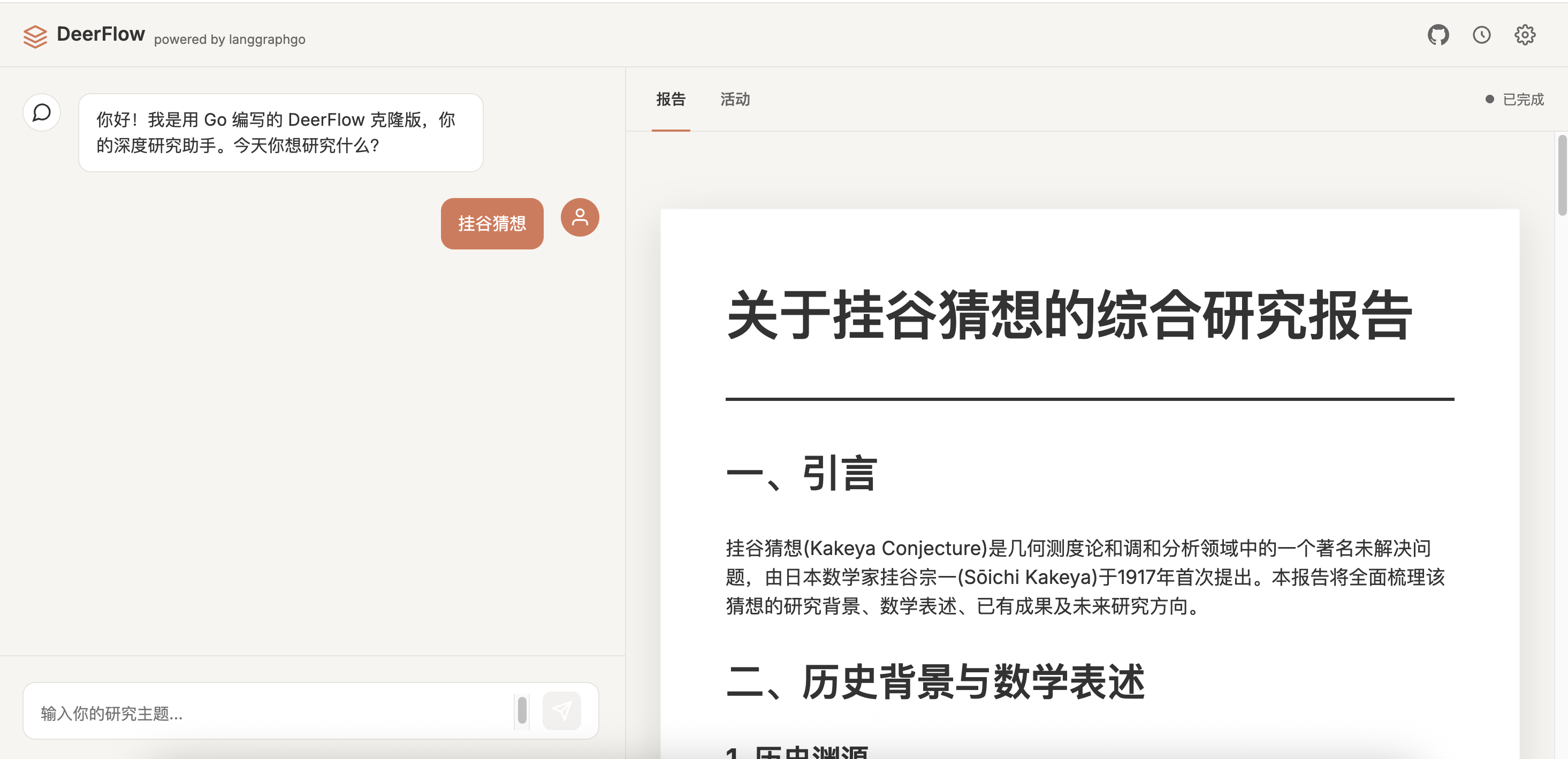Click the 二、历史背景与数学表述 heading
1568x759 pixels.
coord(935,682)
